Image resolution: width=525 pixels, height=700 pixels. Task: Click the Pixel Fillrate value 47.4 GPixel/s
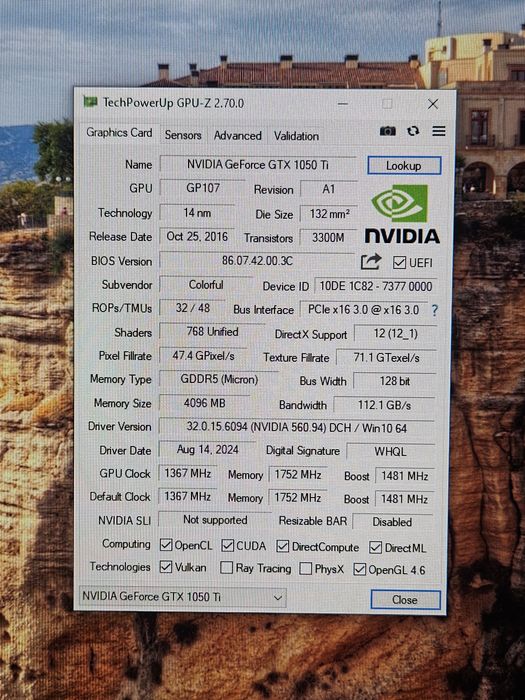pyautogui.click(x=204, y=356)
